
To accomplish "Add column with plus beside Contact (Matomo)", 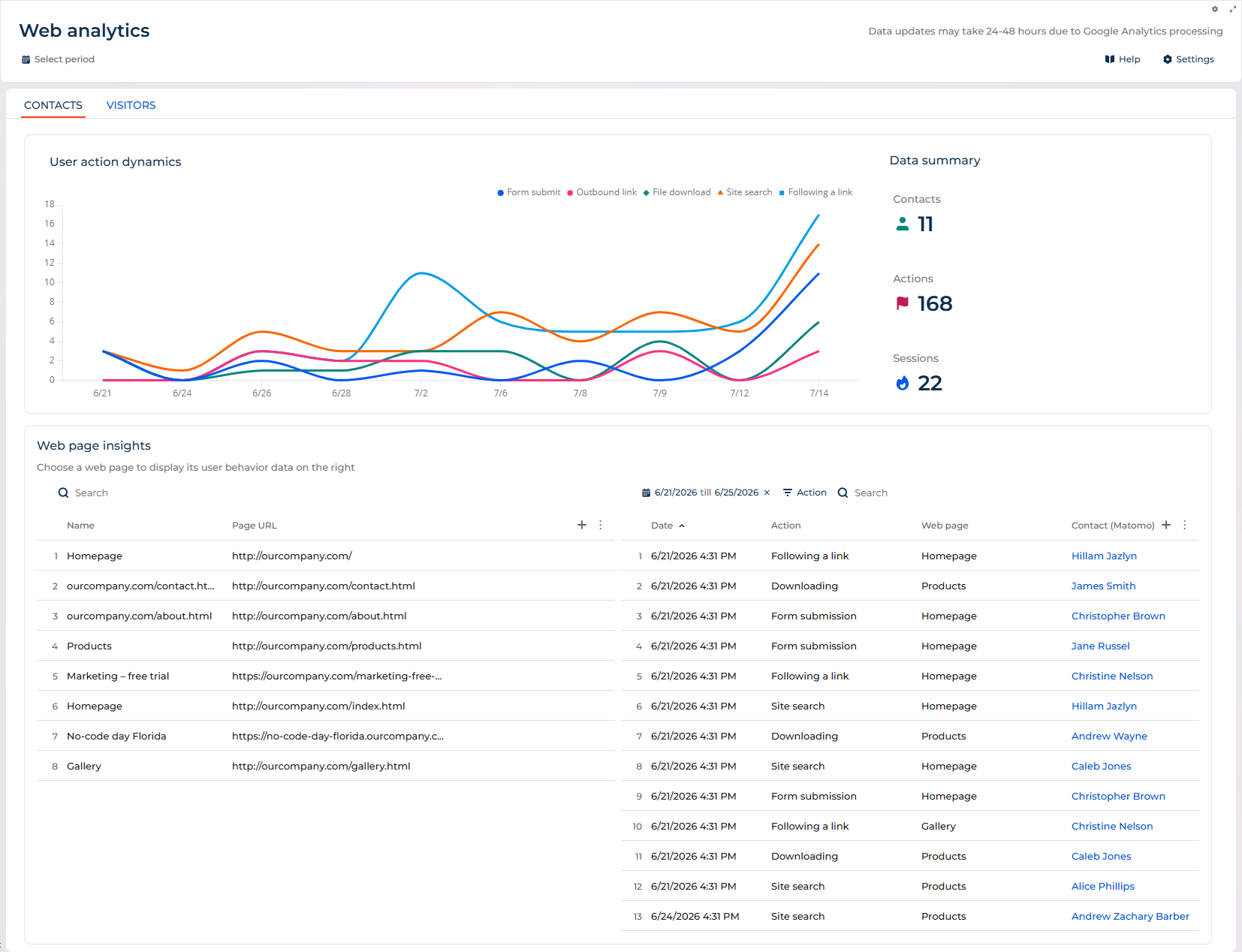I will 1166,525.
